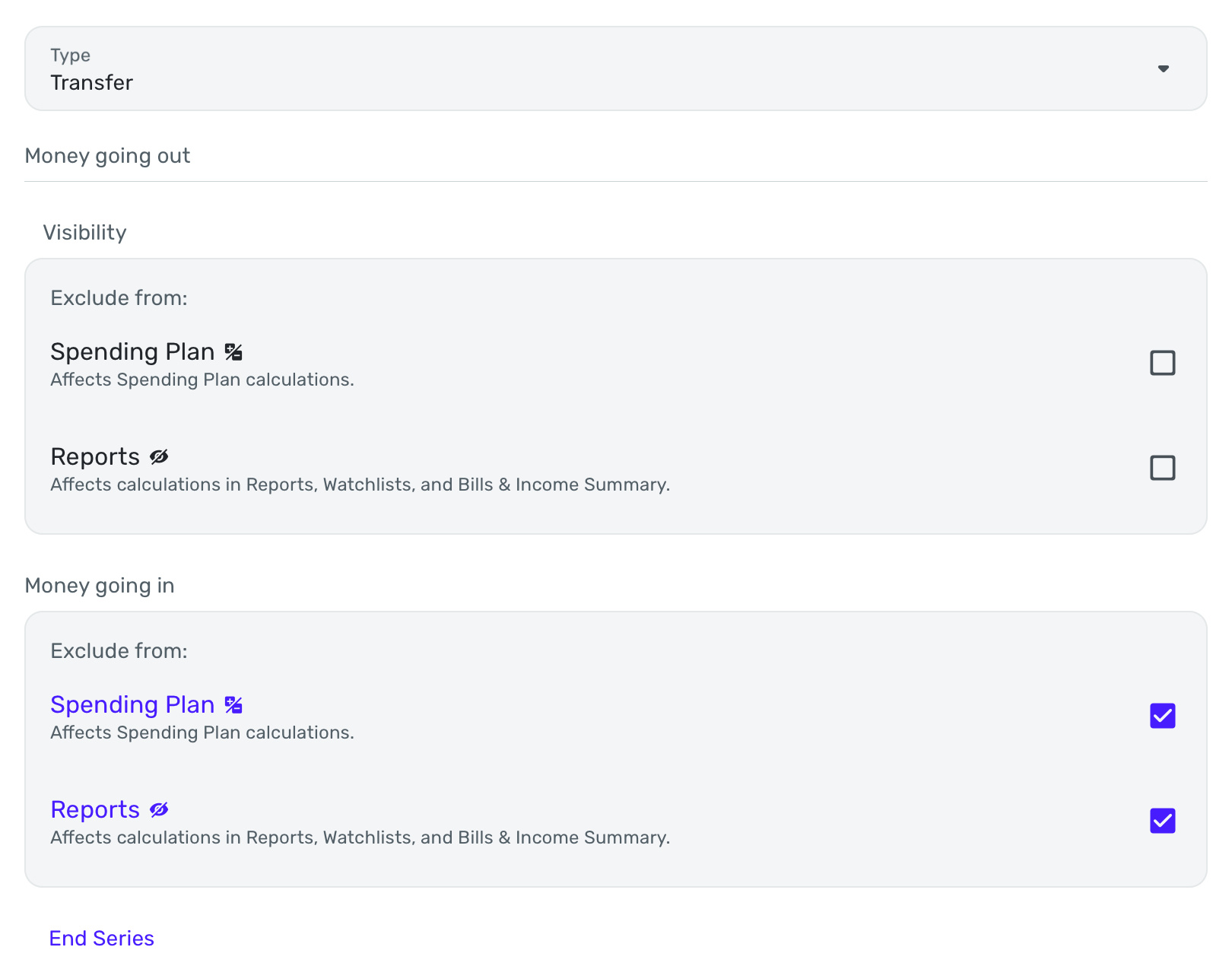Click the Transfer value in the Type field
The image size is (1232, 963).
pyautogui.click(x=92, y=83)
